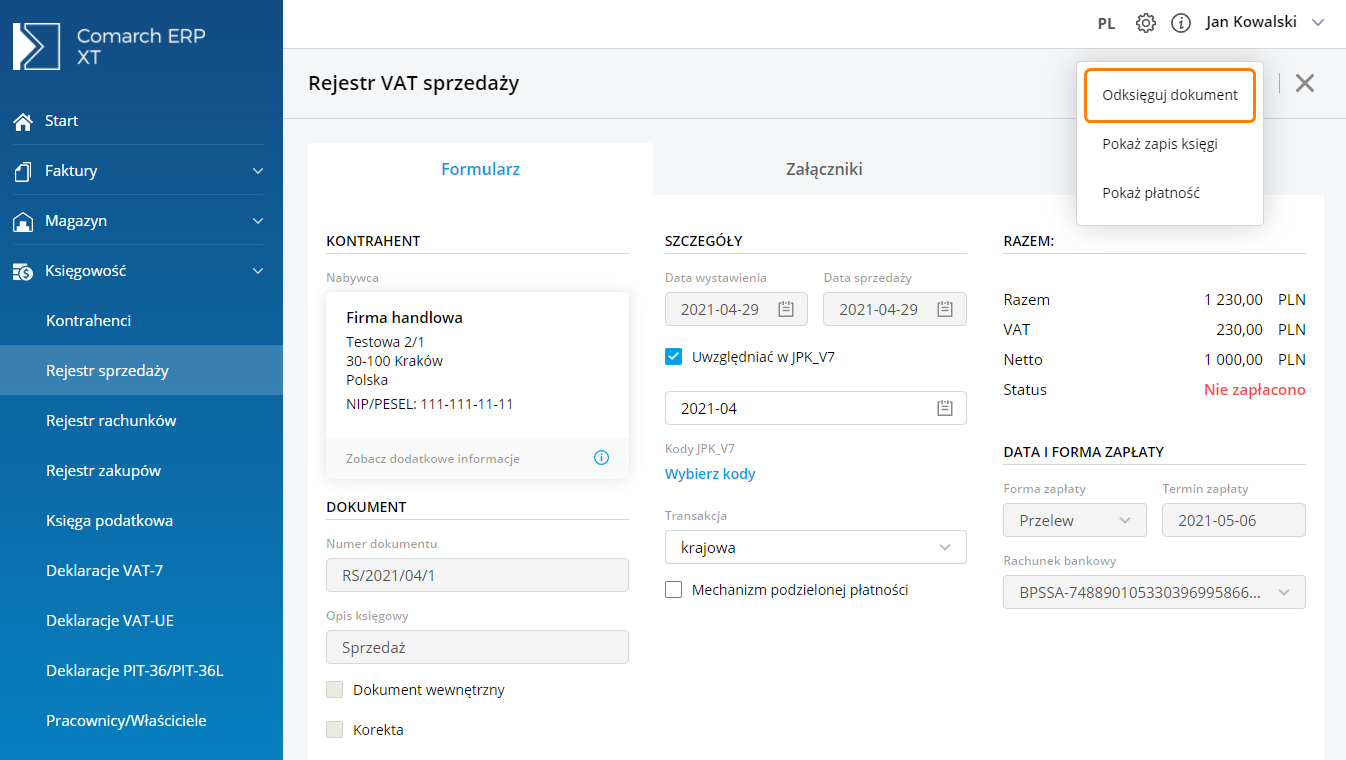Viewport: 1346px width, 760px height.
Task: Open settings gear icon in header
Action: (1146, 23)
